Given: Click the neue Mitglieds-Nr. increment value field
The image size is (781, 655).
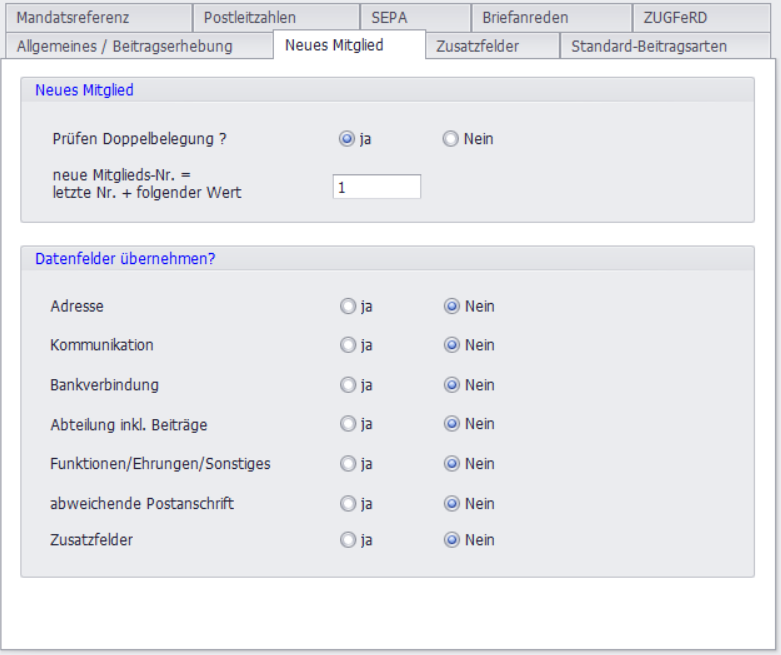Looking at the screenshot, I should pyautogui.click(x=376, y=187).
